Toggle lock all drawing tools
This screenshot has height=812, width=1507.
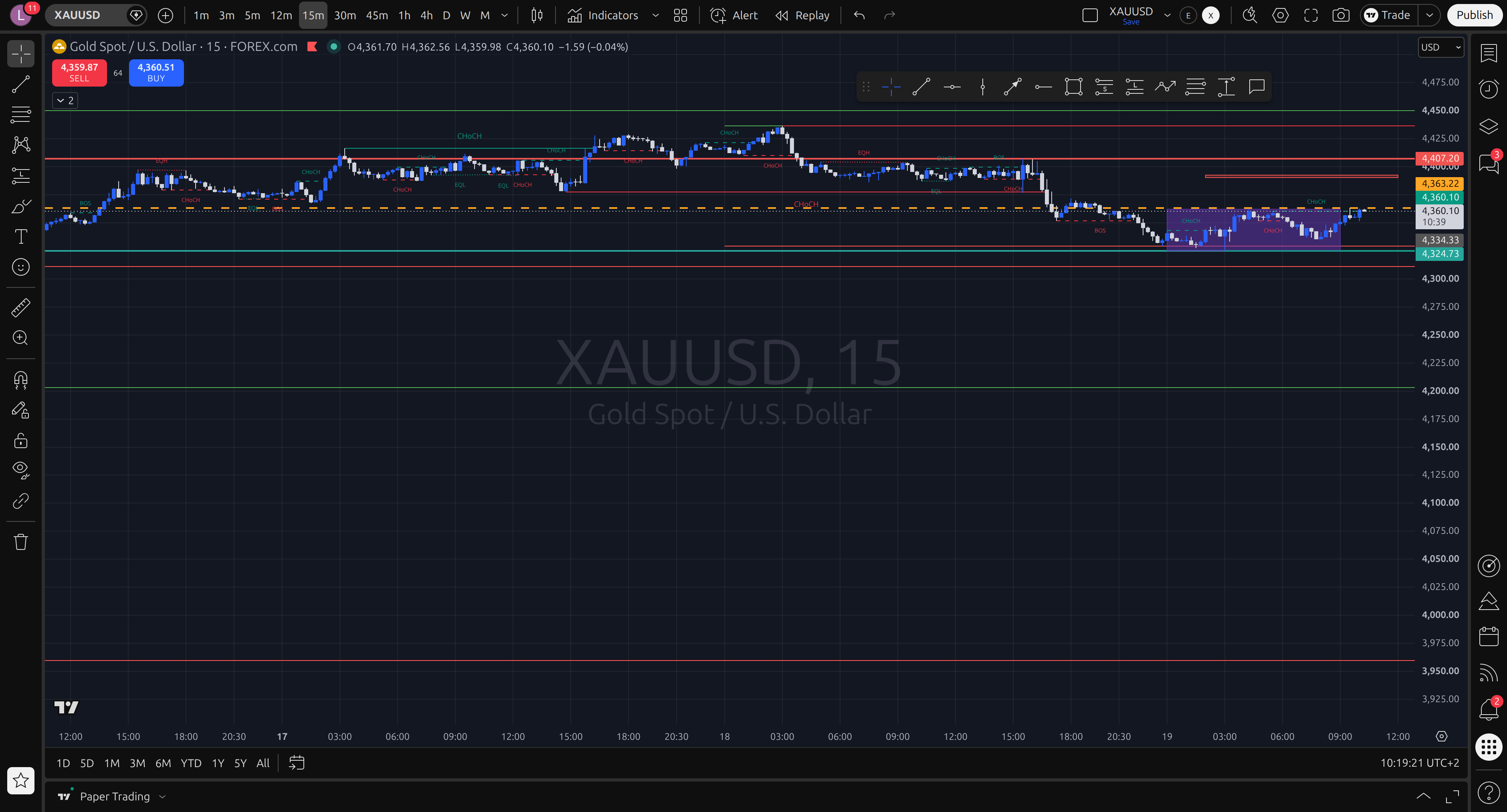point(21,440)
